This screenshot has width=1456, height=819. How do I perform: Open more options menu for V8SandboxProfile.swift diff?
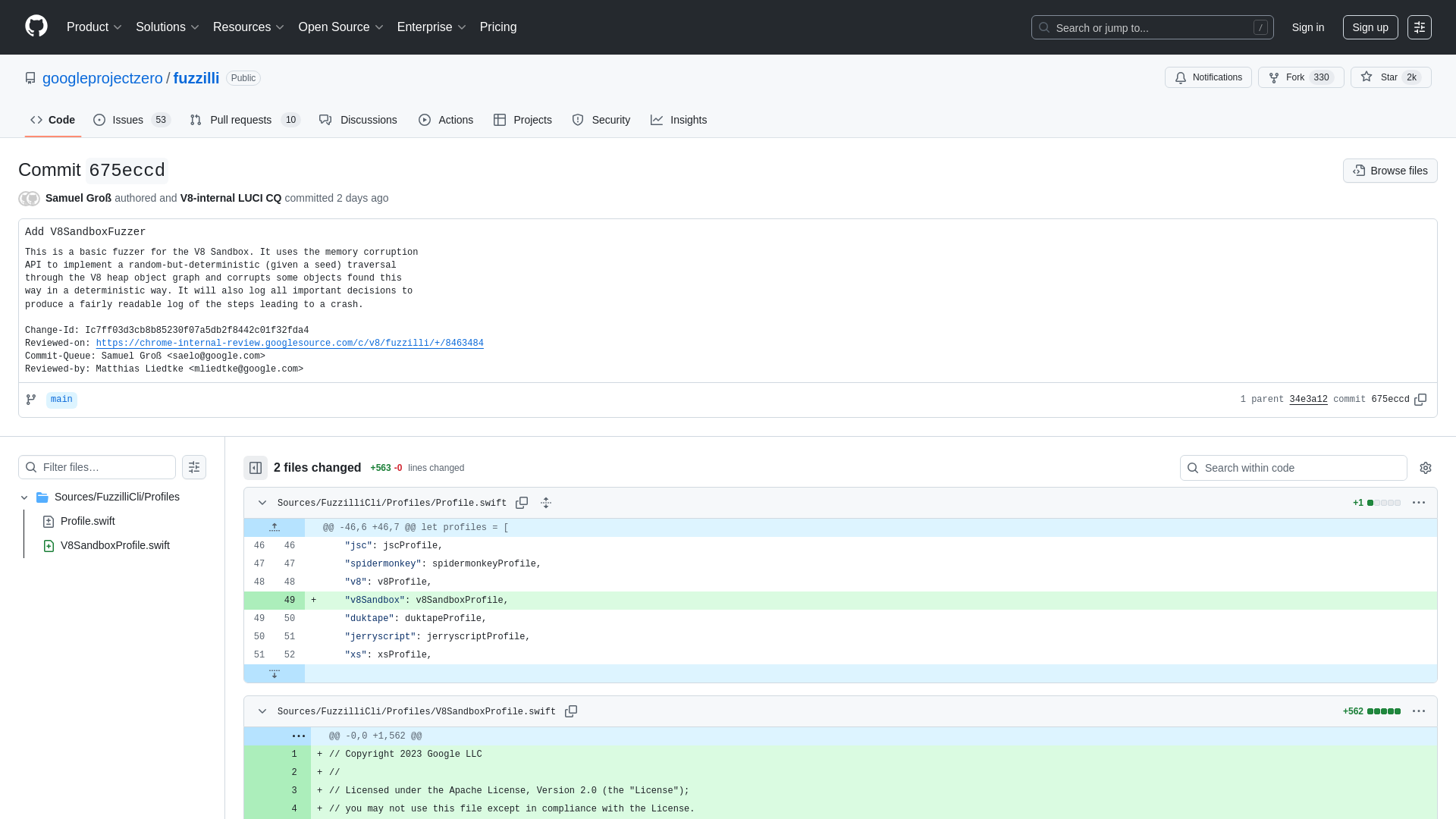tap(1419, 711)
